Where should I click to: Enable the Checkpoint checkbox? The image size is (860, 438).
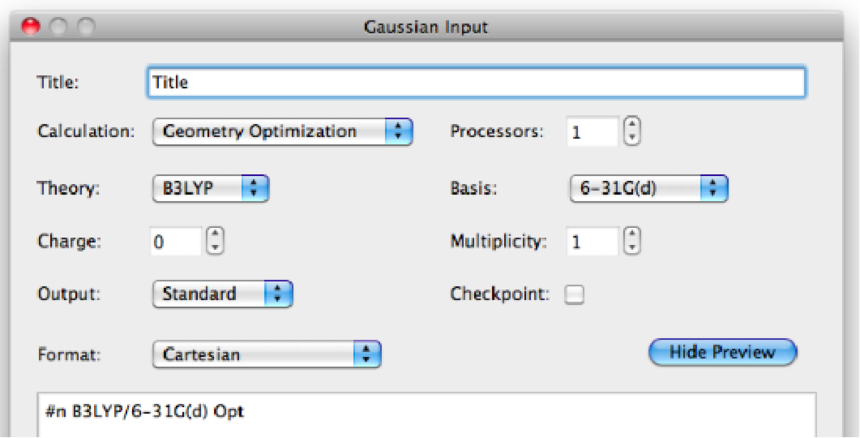click(575, 294)
